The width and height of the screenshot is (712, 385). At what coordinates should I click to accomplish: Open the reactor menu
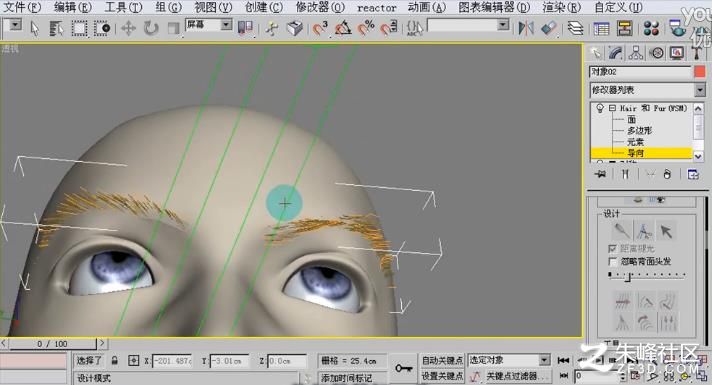377,8
